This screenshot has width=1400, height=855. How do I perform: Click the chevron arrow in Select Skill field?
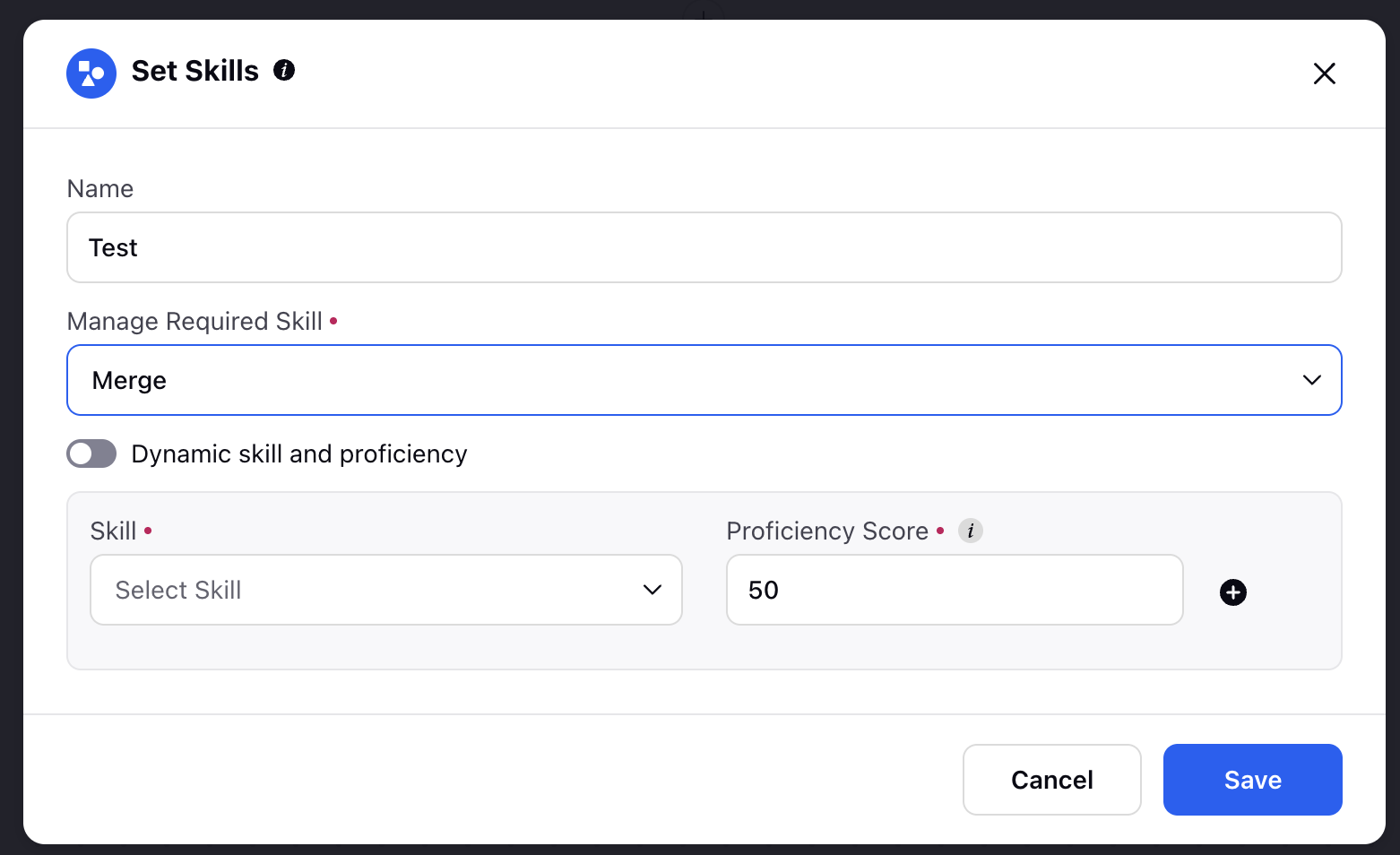pos(652,590)
